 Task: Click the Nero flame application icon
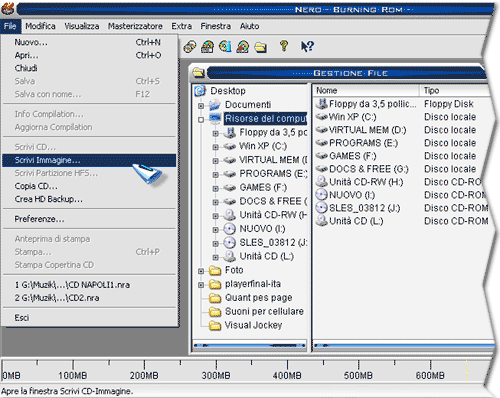7,8
